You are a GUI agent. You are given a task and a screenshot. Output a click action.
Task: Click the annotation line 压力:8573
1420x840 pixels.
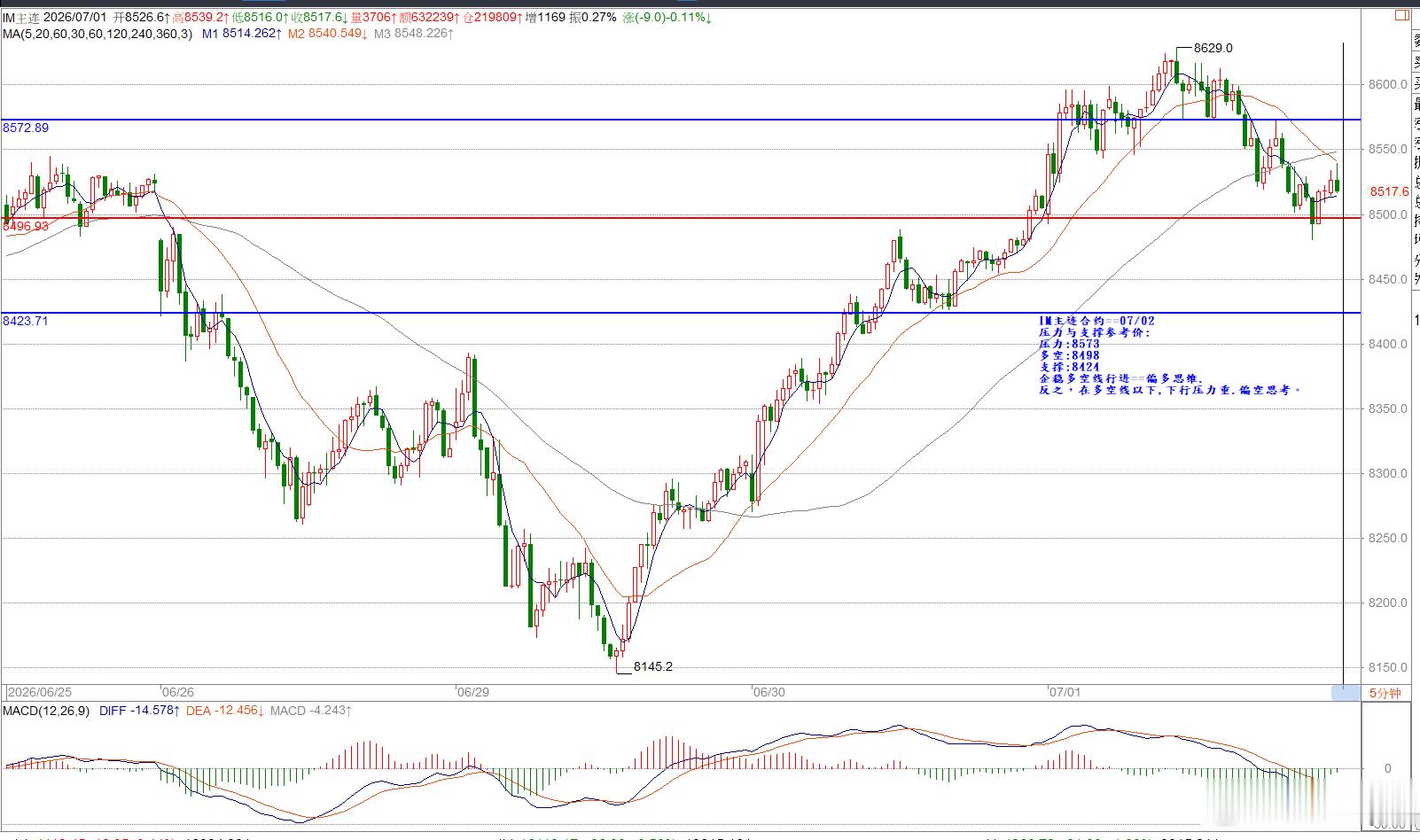pos(1069,344)
